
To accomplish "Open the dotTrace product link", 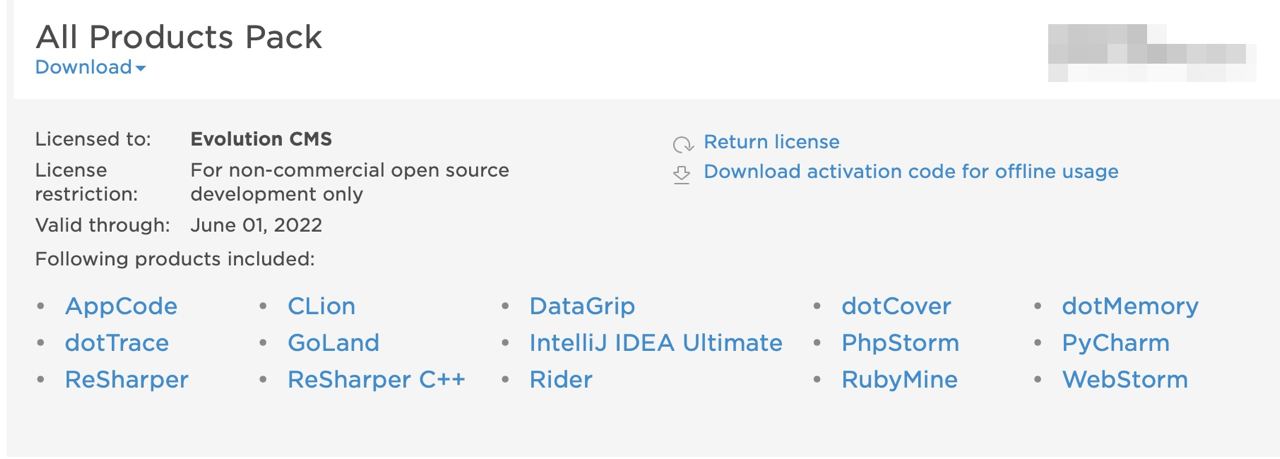I will point(117,343).
